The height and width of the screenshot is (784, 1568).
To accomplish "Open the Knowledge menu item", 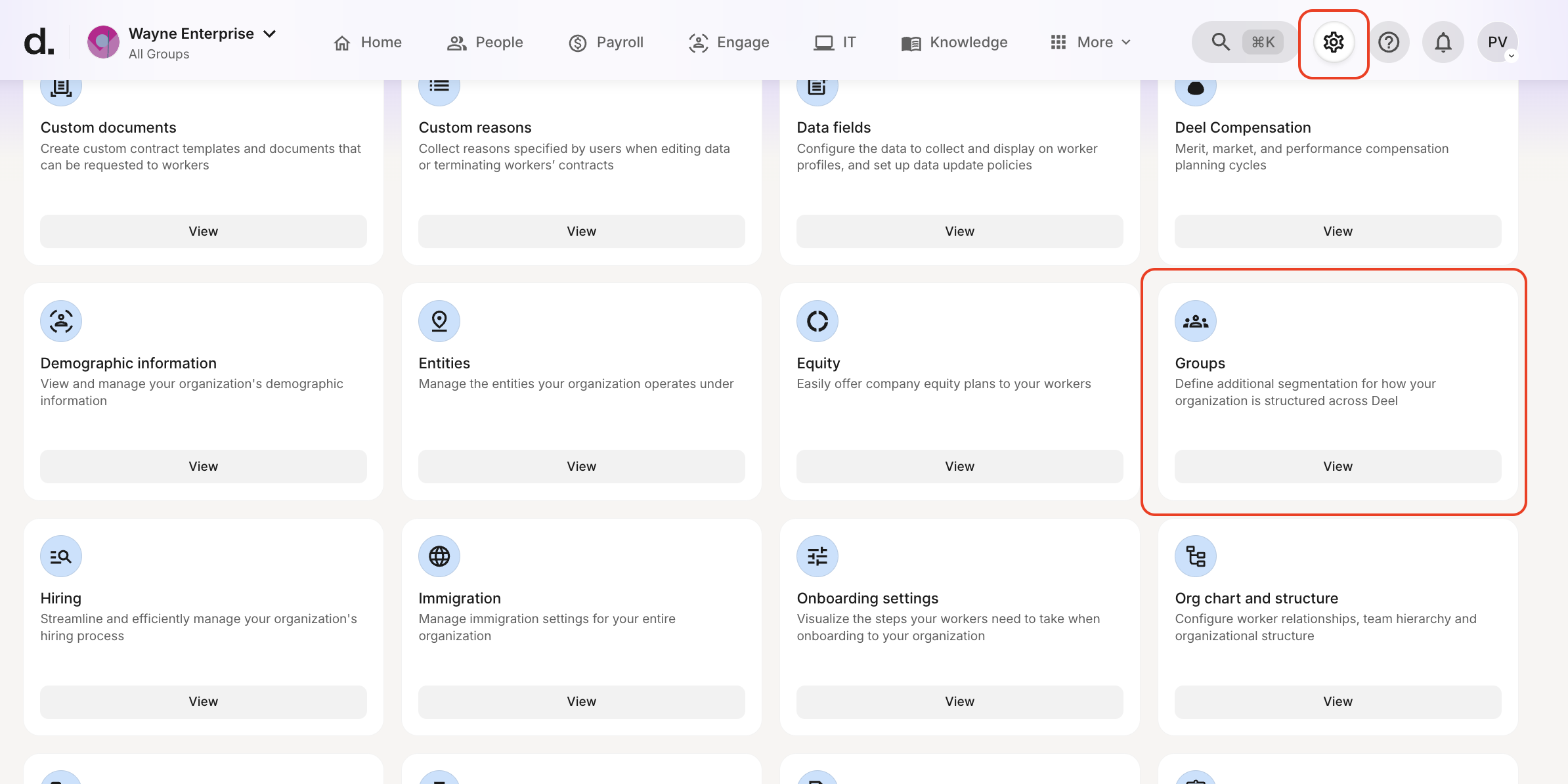I will point(954,43).
